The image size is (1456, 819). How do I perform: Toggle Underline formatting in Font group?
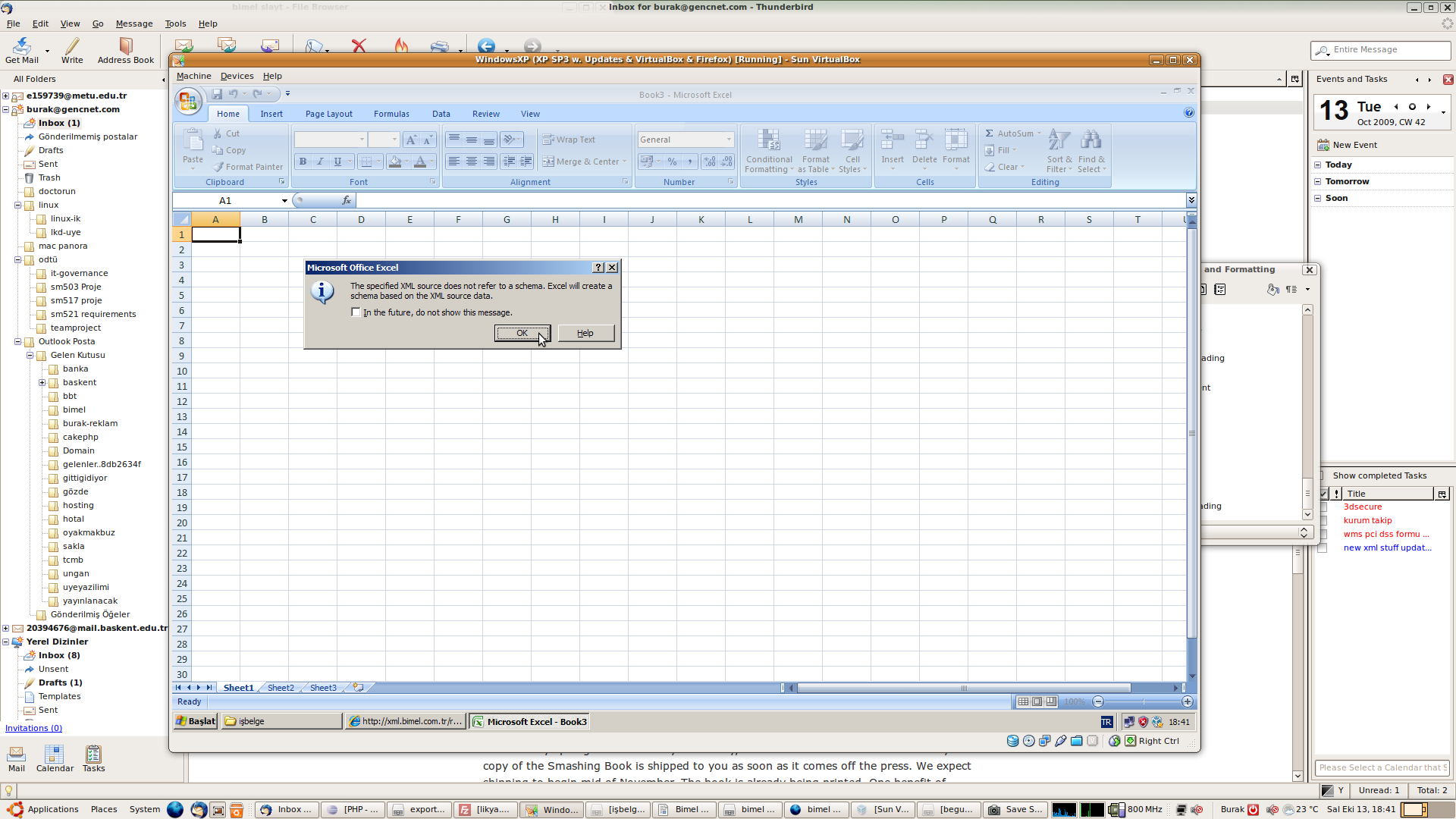pyautogui.click(x=337, y=162)
